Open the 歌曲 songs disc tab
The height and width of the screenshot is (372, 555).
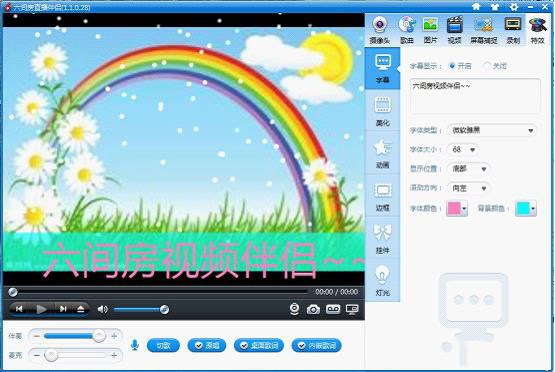point(407,30)
